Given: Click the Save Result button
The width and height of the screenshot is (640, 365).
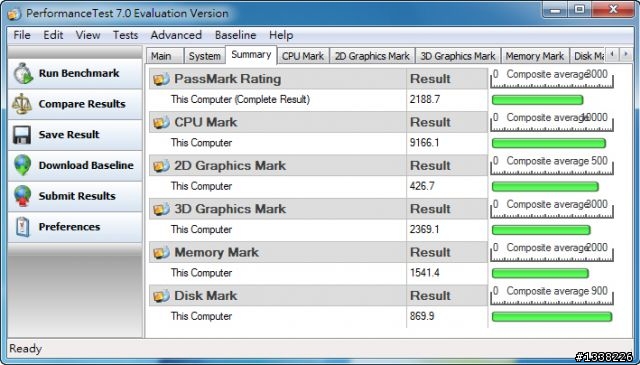Looking at the screenshot, I should pyautogui.click(x=75, y=135).
